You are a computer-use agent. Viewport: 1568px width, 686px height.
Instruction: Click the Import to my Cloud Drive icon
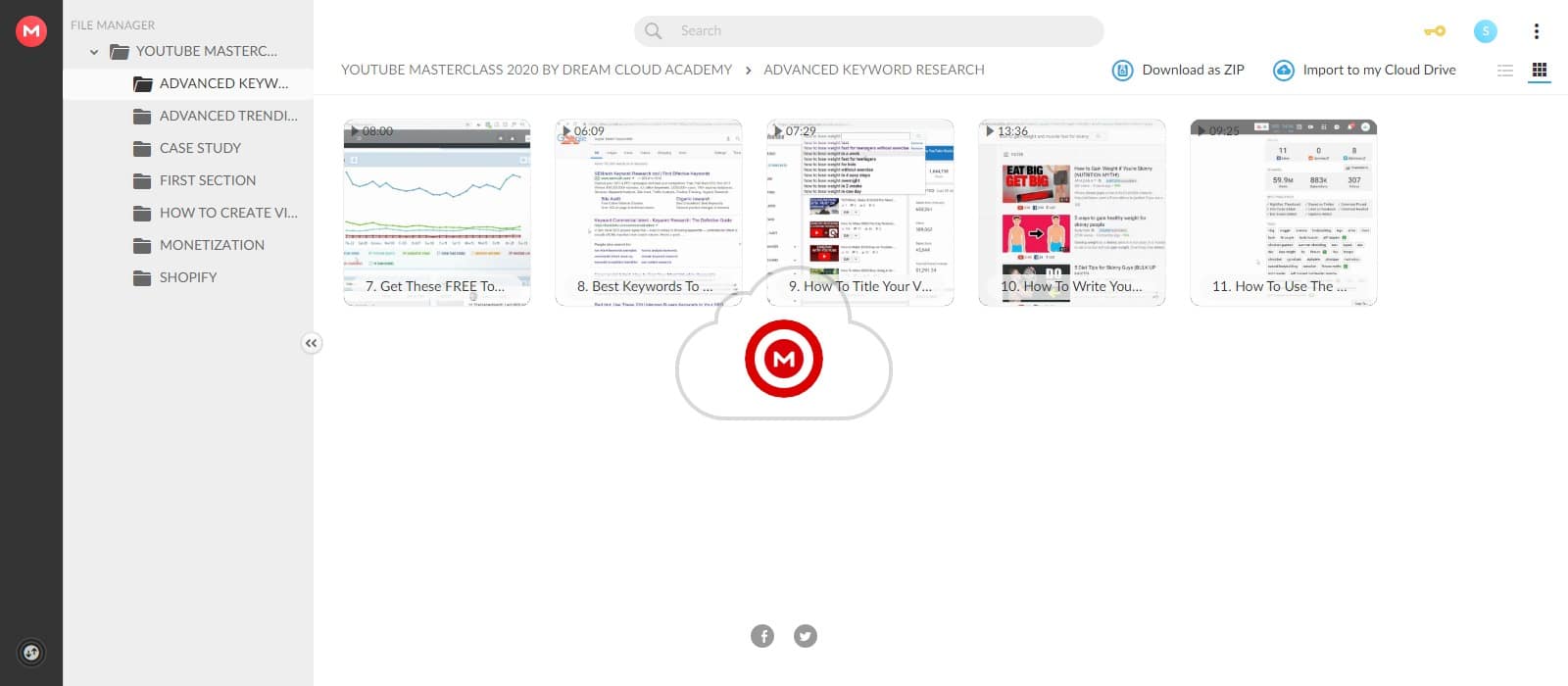[x=1283, y=71]
